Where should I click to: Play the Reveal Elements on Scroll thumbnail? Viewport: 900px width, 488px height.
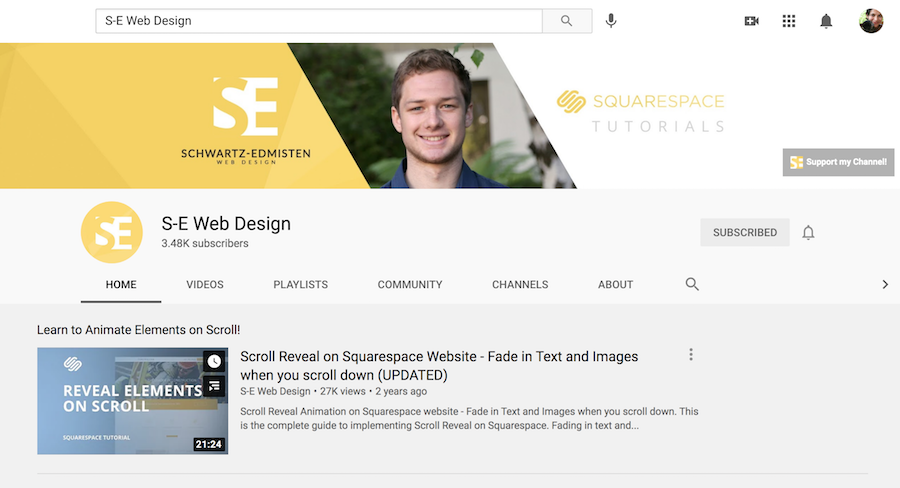coord(133,401)
